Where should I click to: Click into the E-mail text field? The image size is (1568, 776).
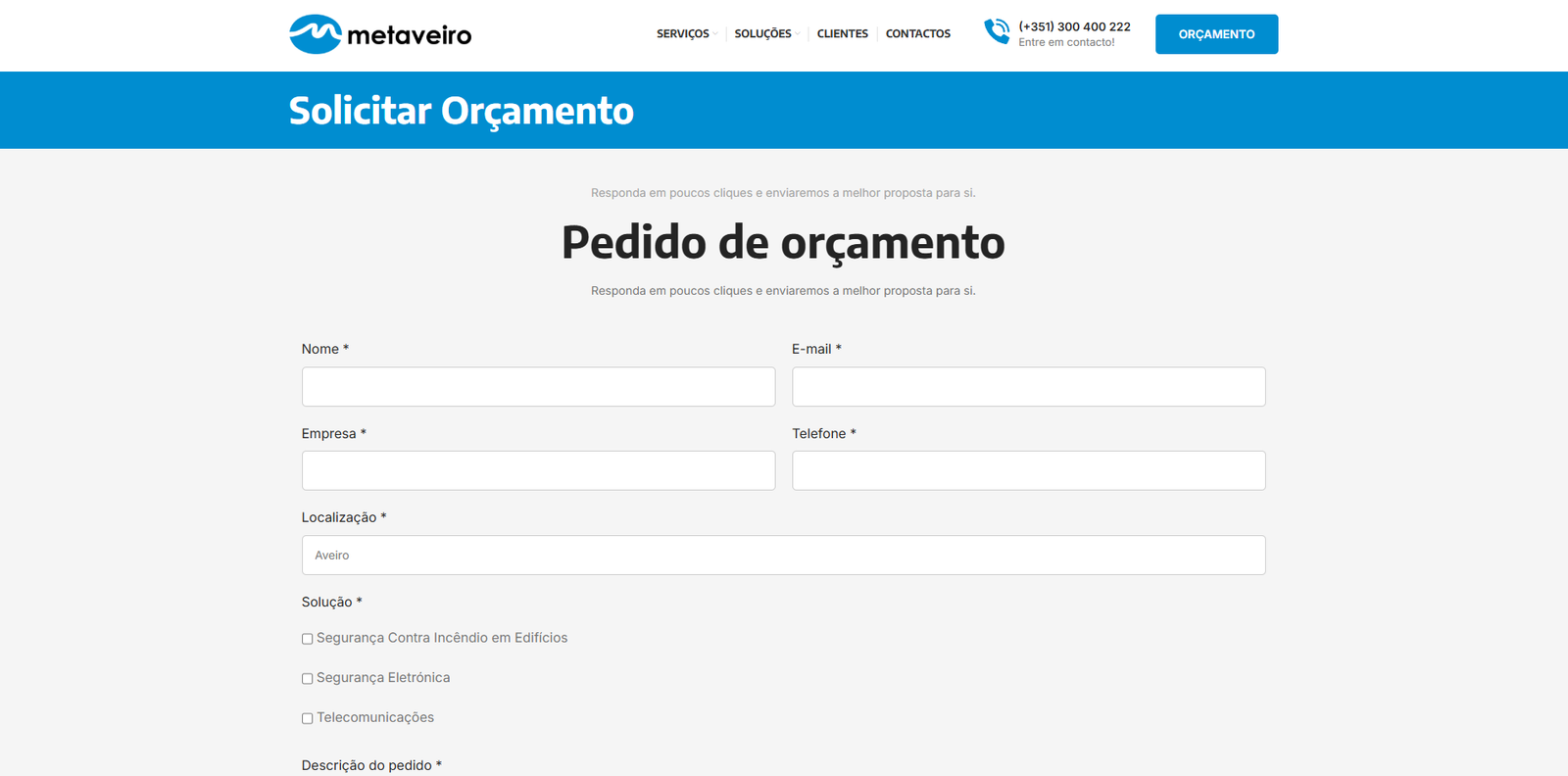pos(1028,387)
